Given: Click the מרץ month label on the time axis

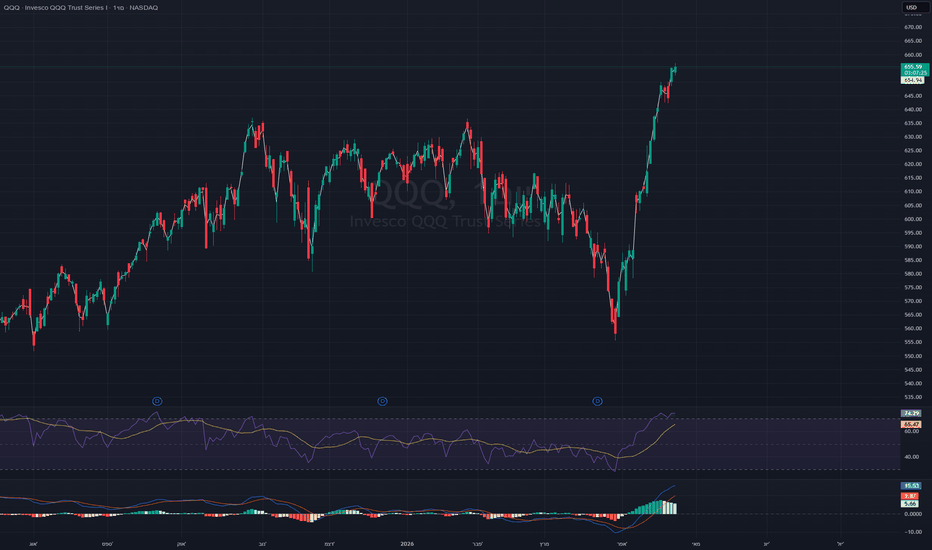Looking at the screenshot, I should click(544, 544).
